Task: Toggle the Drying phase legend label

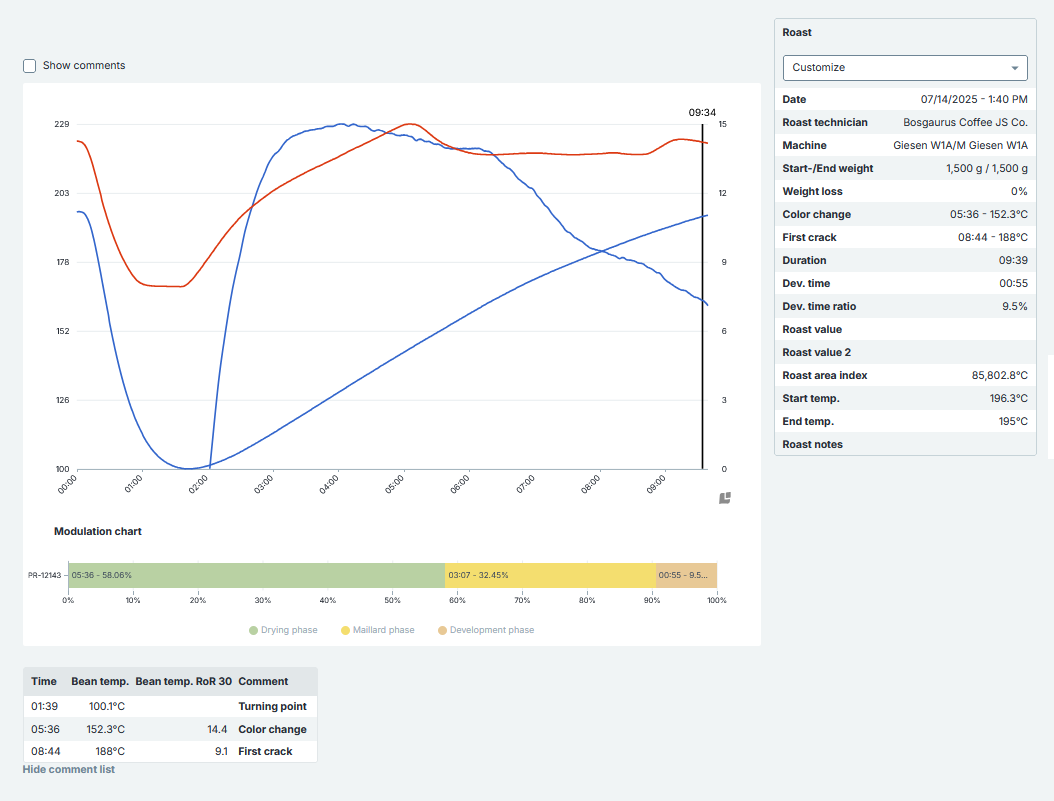Action: [289, 630]
